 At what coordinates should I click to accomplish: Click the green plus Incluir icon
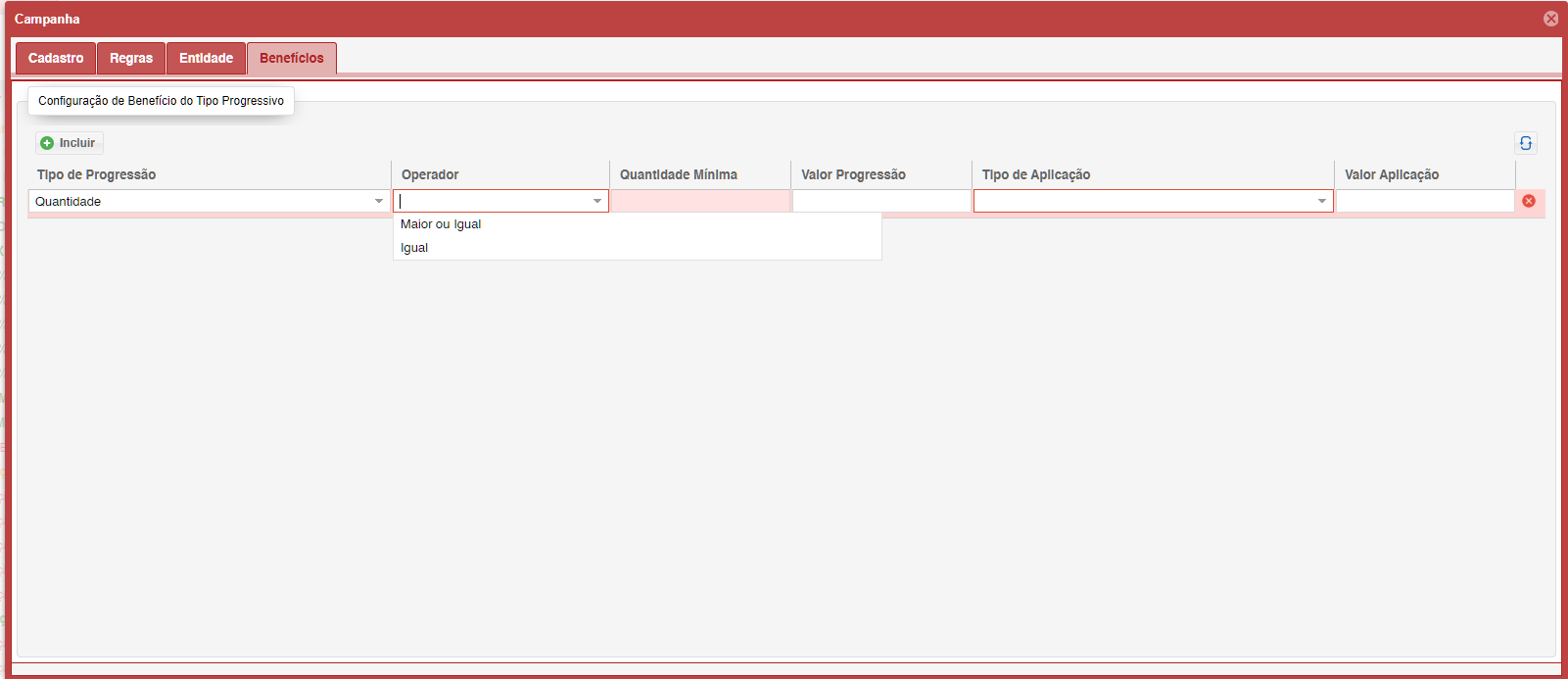[x=47, y=143]
